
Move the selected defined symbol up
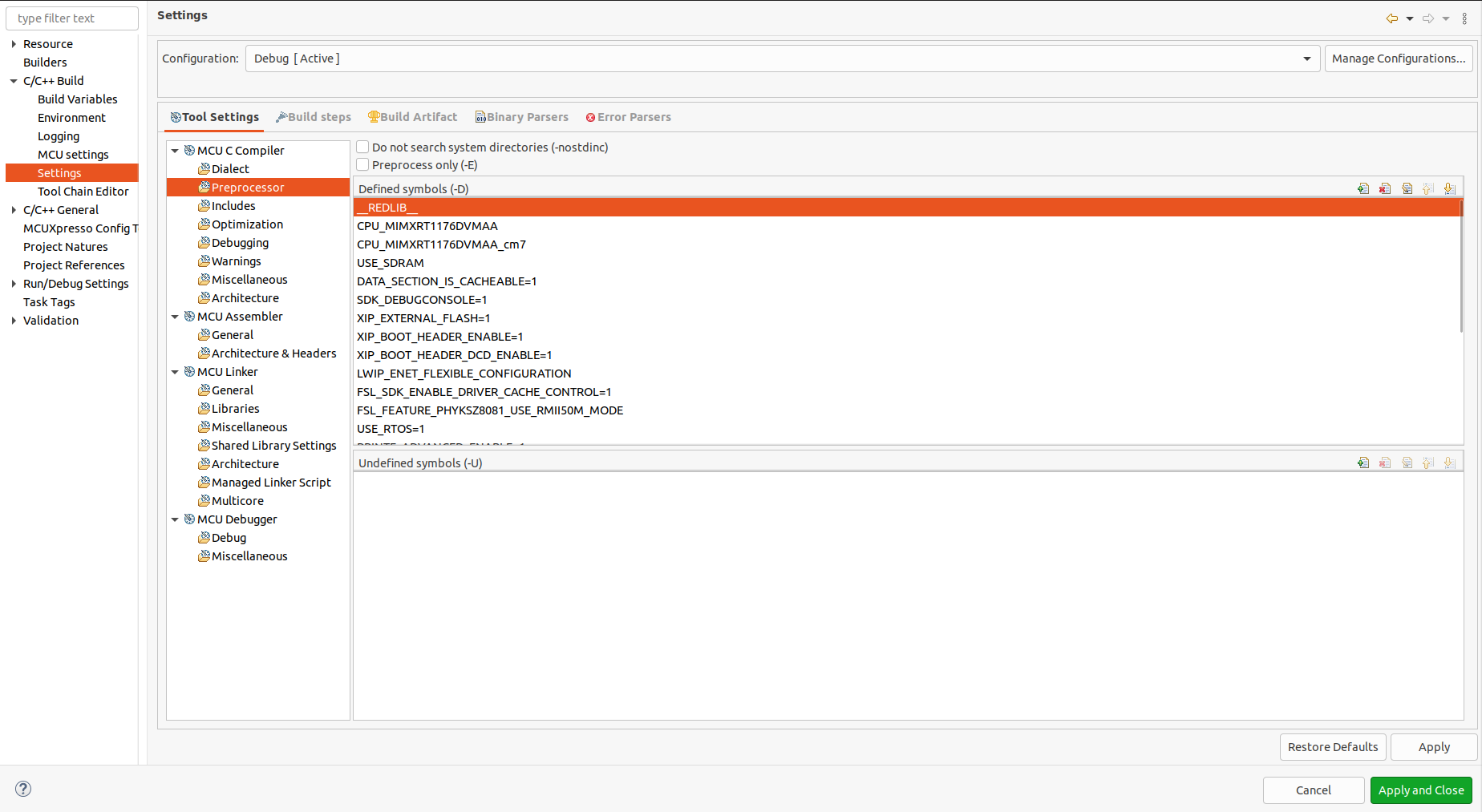1427,188
